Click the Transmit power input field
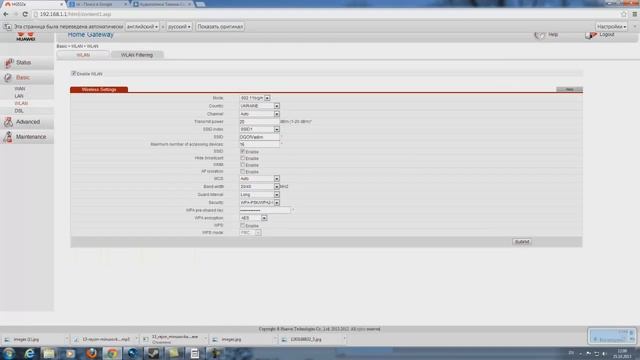The height and width of the screenshot is (360, 640). [x=259, y=122]
